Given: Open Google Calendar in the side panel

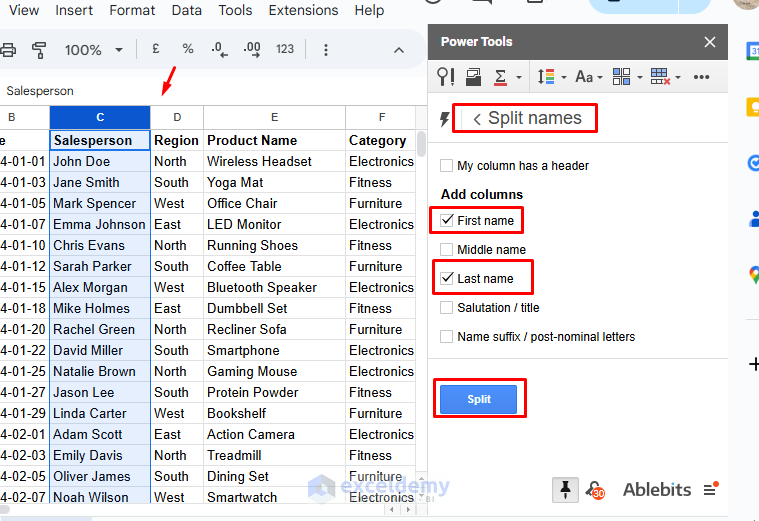Looking at the screenshot, I should point(753,50).
